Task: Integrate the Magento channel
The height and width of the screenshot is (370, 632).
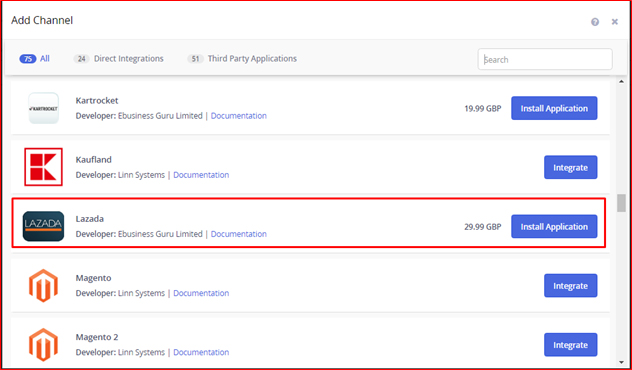Action: (x=570, y=286)
